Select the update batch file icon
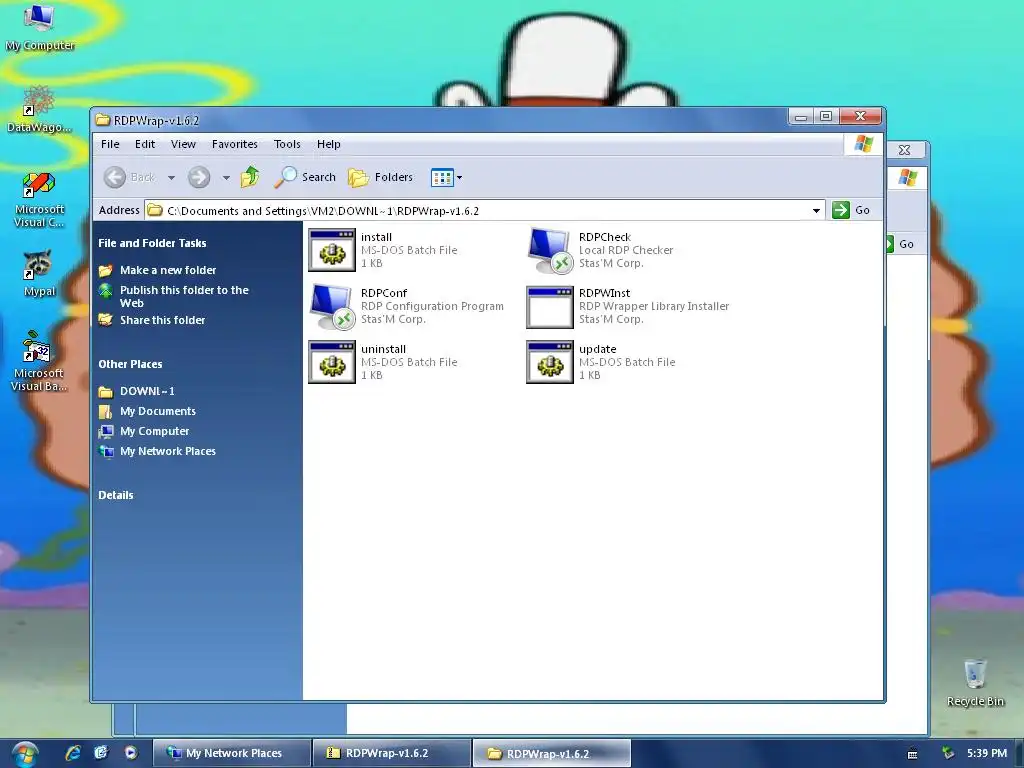 (550, 362)
